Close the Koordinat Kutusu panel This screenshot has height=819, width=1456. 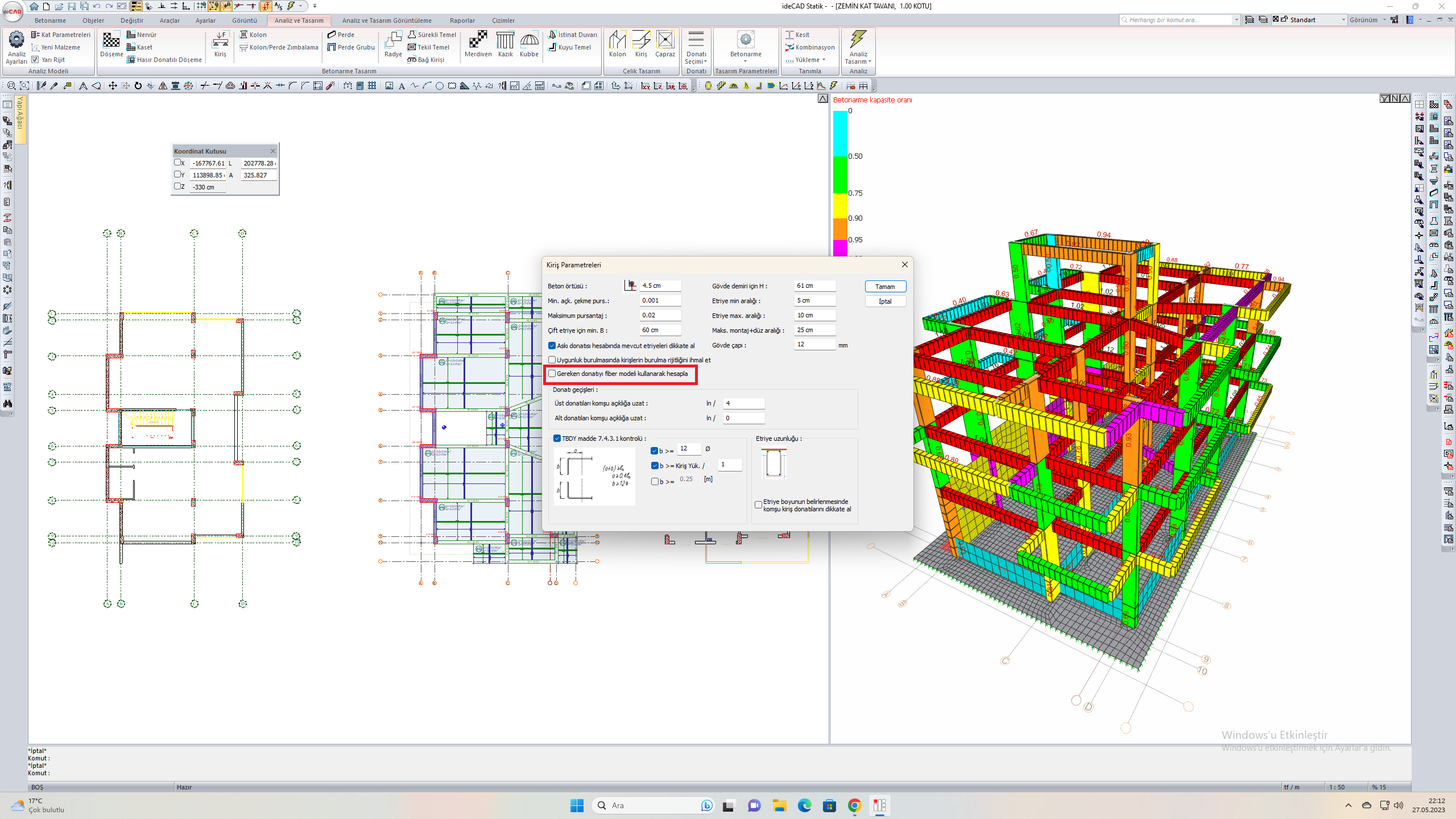[273, 151]
